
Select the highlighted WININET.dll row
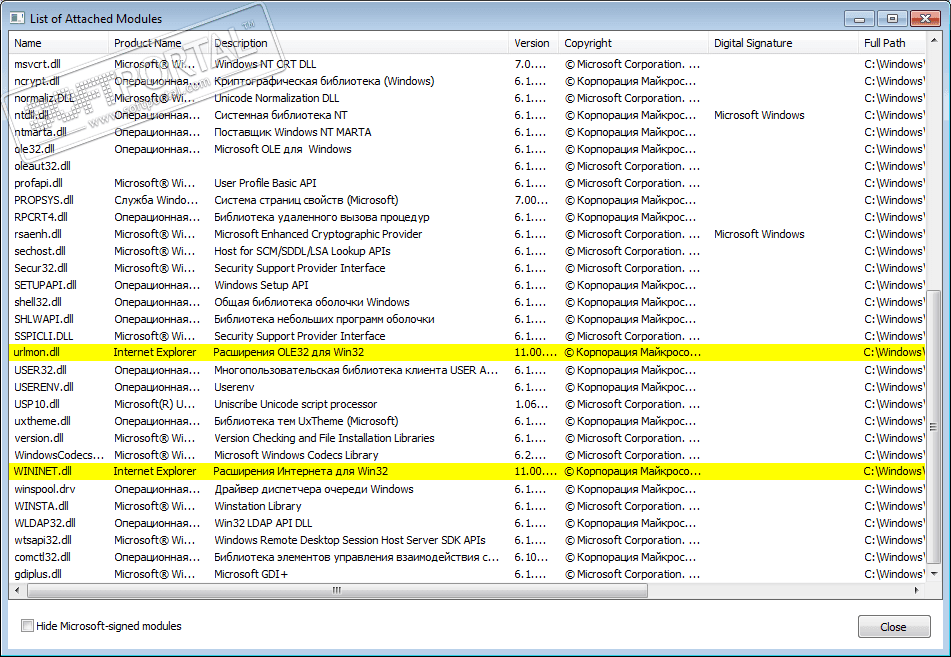click(467, 471)
